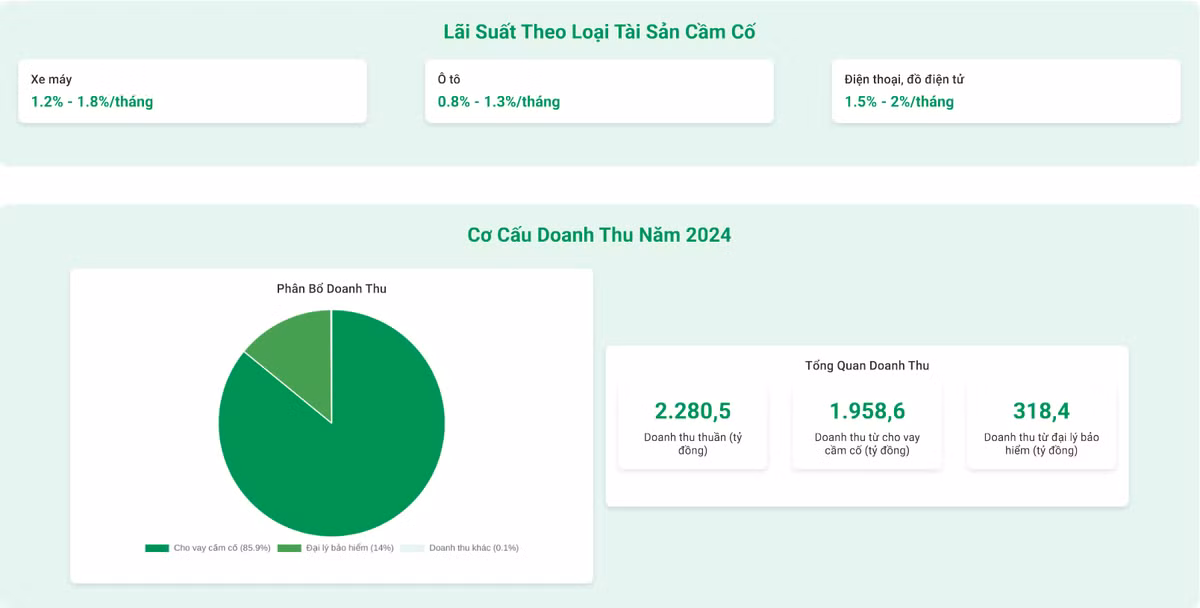Click the pale Doanh thu khác legend swatch
The width and height of the screenshot is (1200, 608).
pyautogui.click(x=412, y=548)
